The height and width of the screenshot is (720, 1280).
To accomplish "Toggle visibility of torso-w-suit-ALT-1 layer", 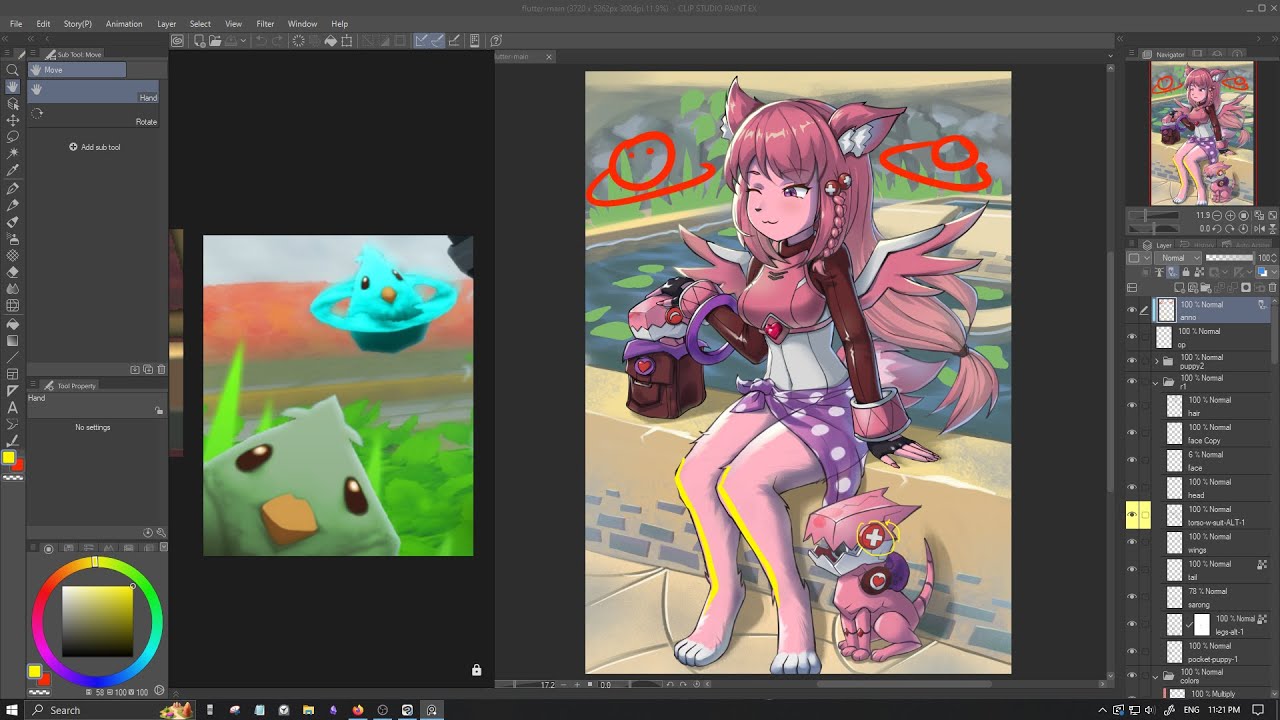I will tap(1132, 515).
